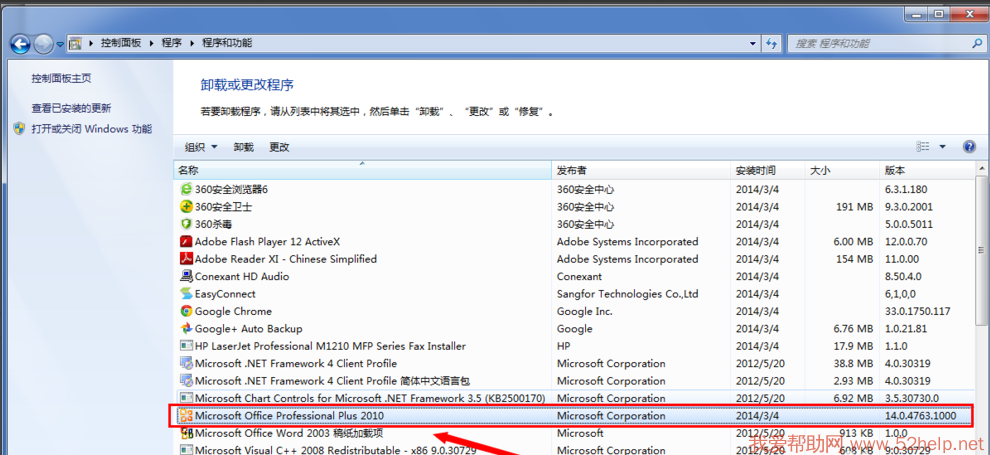Click the 更改 toolbar button
Viewport: 990px width, 455px height.
tap(279, 147)
